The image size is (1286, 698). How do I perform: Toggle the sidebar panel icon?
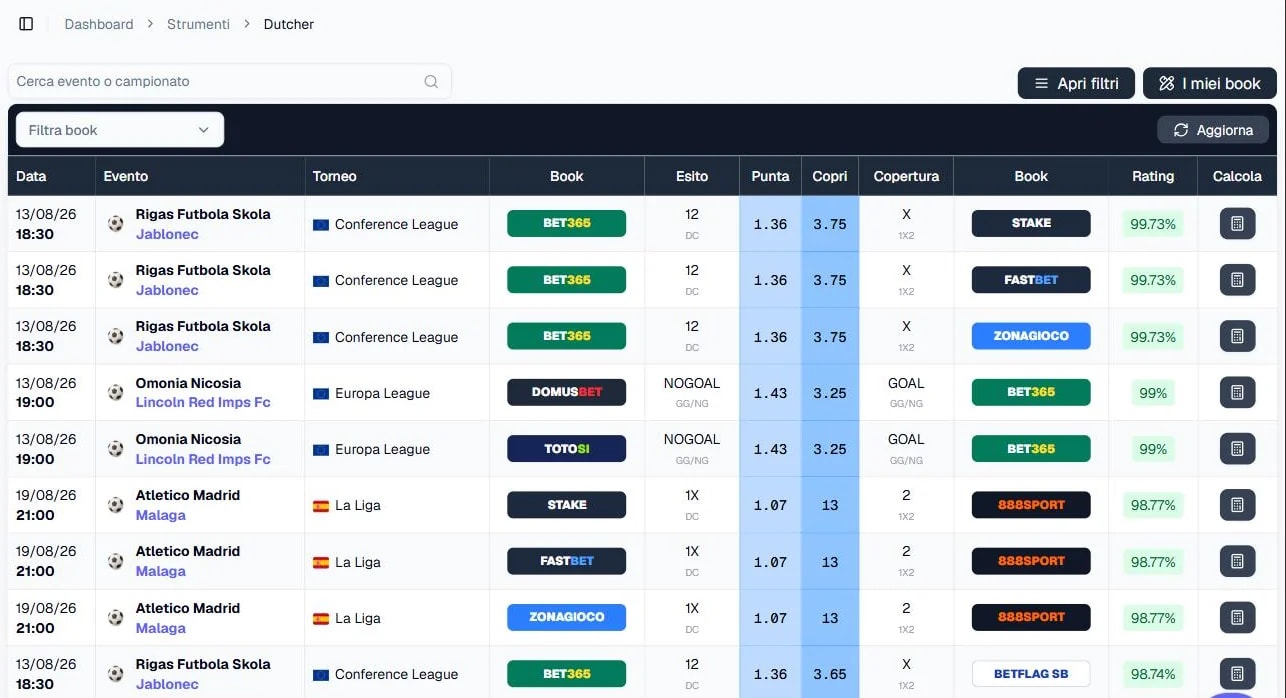point(26,24)
